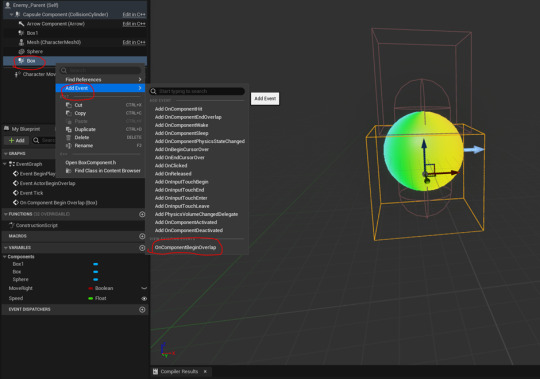
Task: Open the Find References submenu
Action: point(100,80)
